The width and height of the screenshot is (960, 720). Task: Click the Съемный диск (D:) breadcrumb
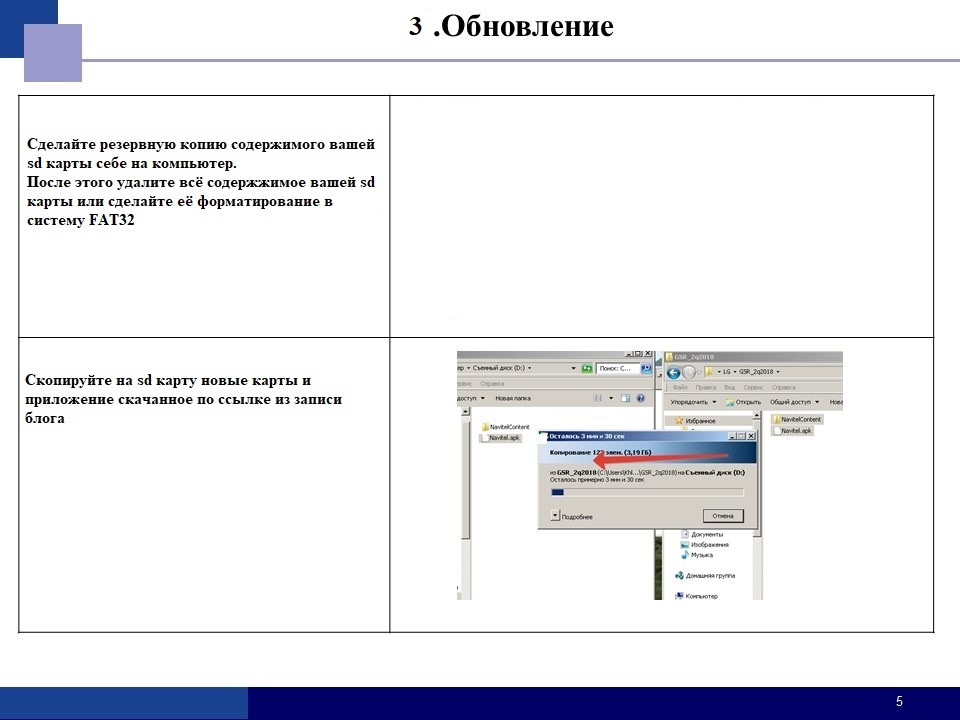(x=498, y=368)
